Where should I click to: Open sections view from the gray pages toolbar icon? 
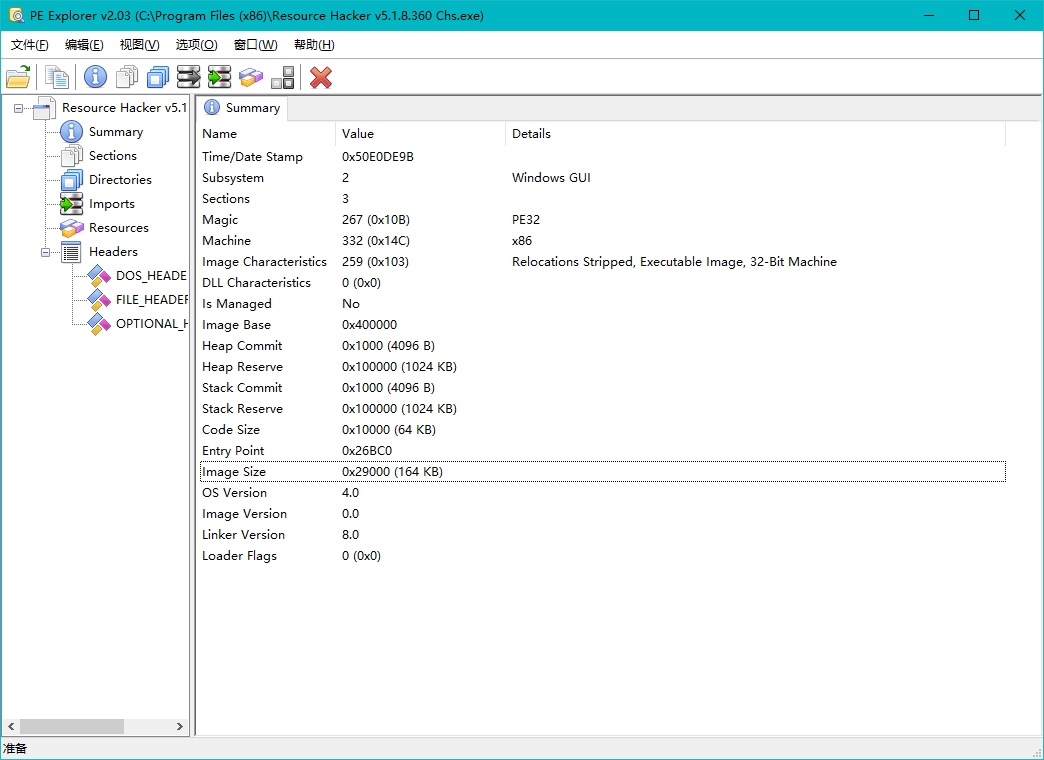coord(127,77)
